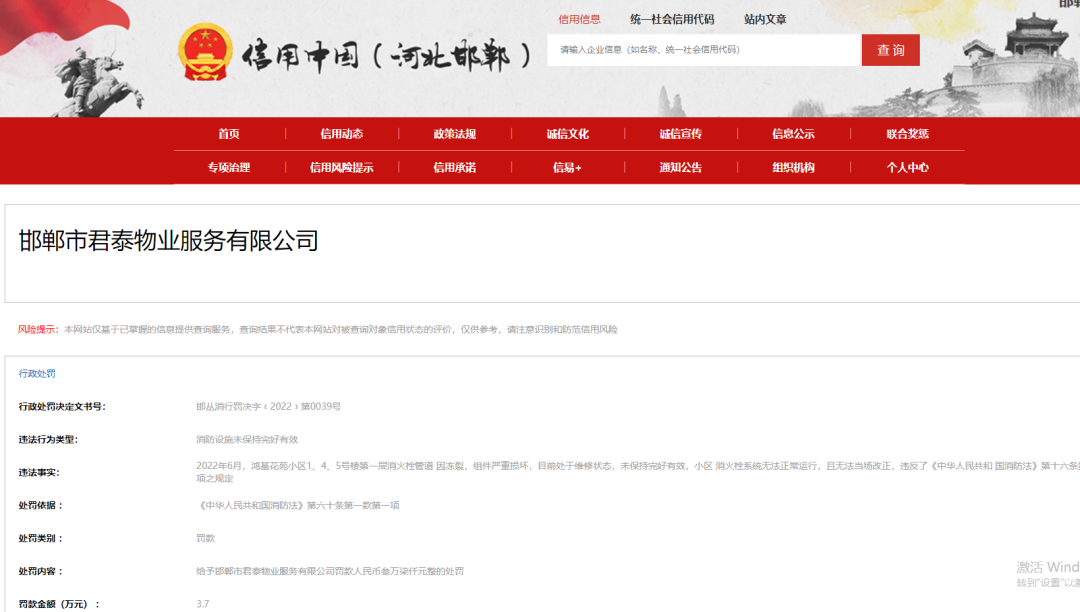Screen dimensions: 1080x612
Task: Click the 违法行为类型 field label
Action: 48,440
